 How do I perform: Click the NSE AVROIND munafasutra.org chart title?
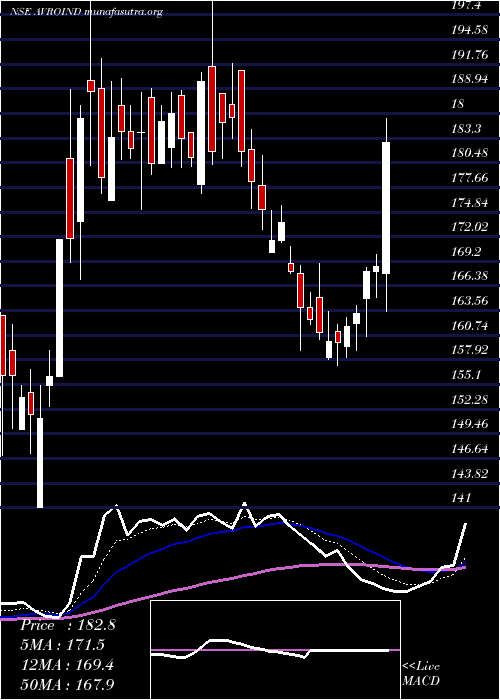point(86,12)
